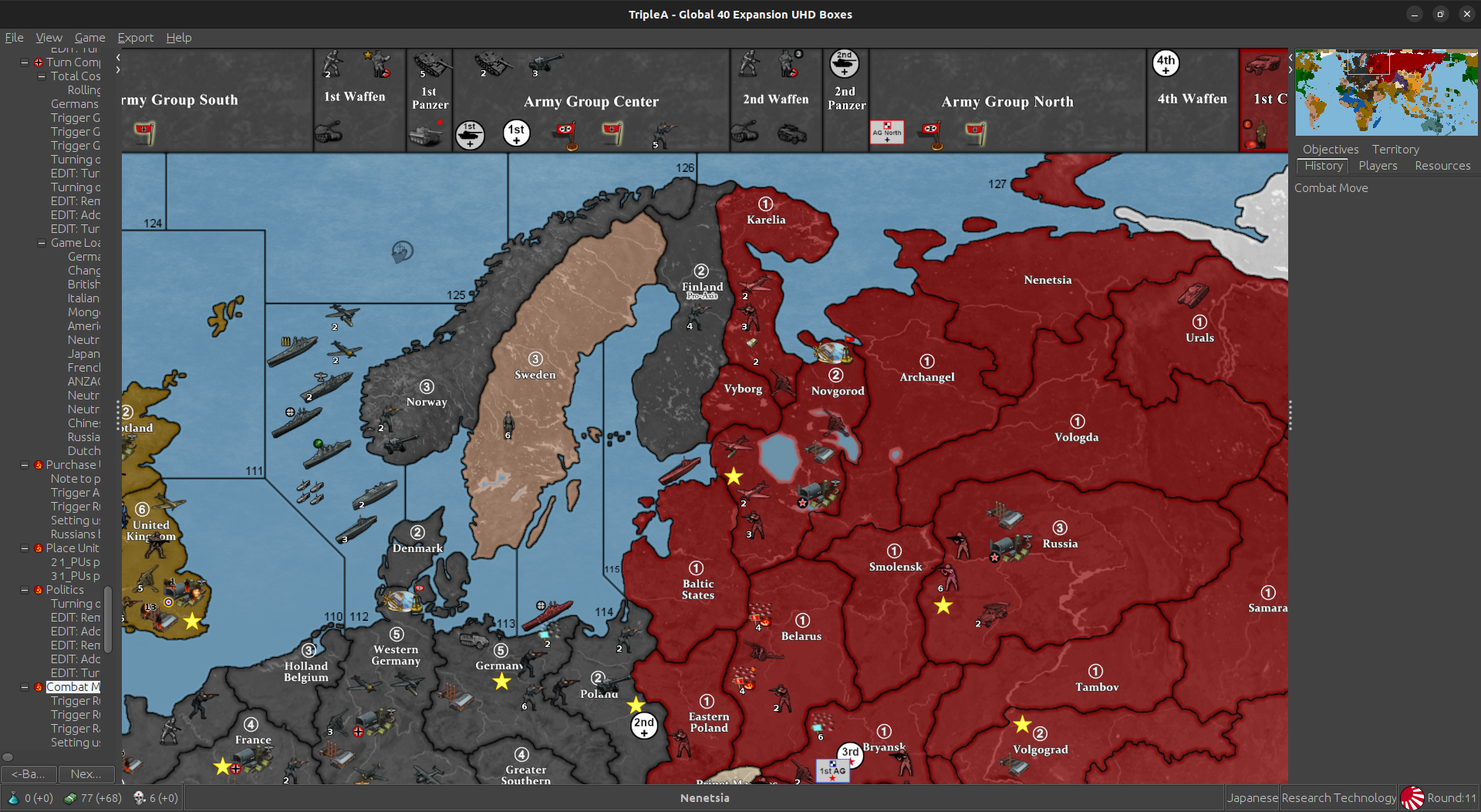Click the 4th marker in 4th Waffen box
Viewport: 1481px width, 812px height.
click(x=1166, y=63)
